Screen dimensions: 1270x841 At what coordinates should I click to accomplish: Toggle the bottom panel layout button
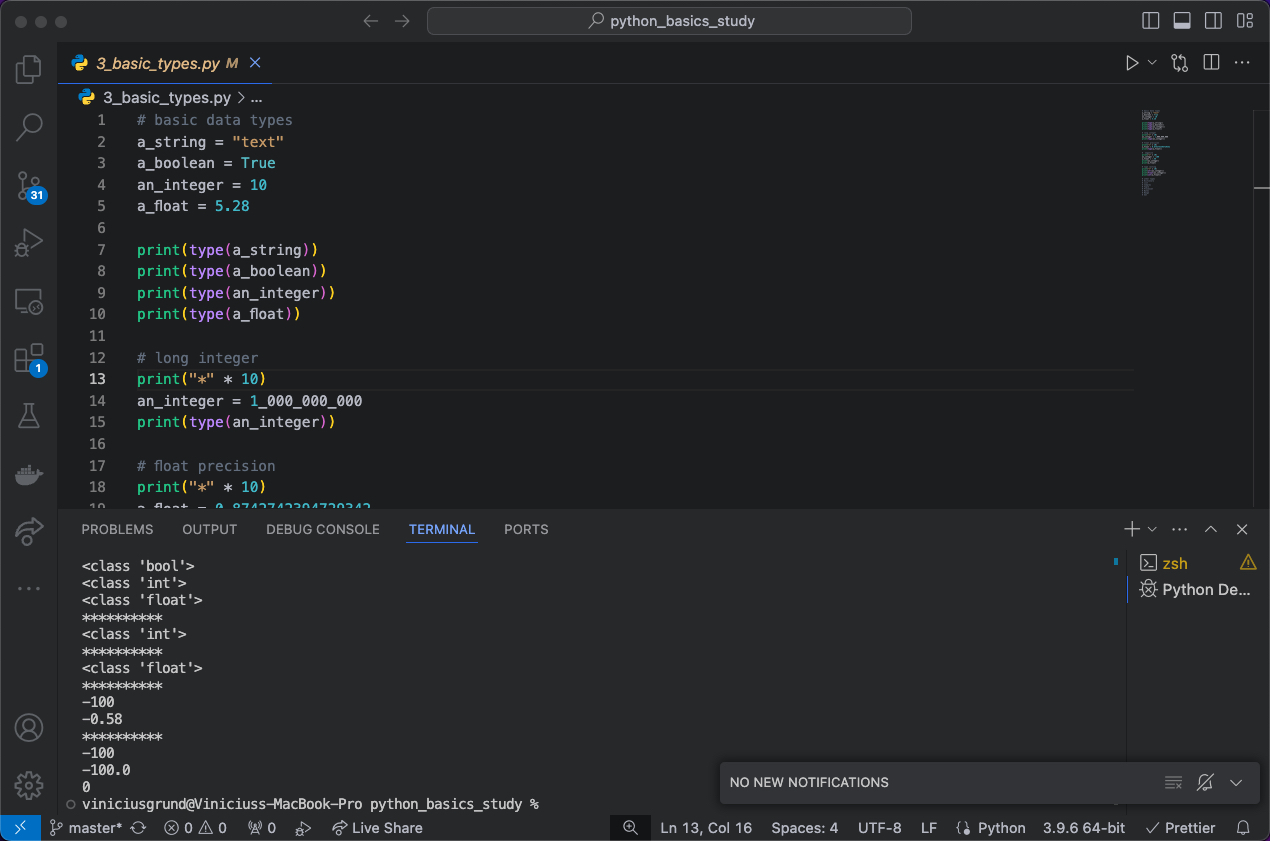click(1182, 20)
